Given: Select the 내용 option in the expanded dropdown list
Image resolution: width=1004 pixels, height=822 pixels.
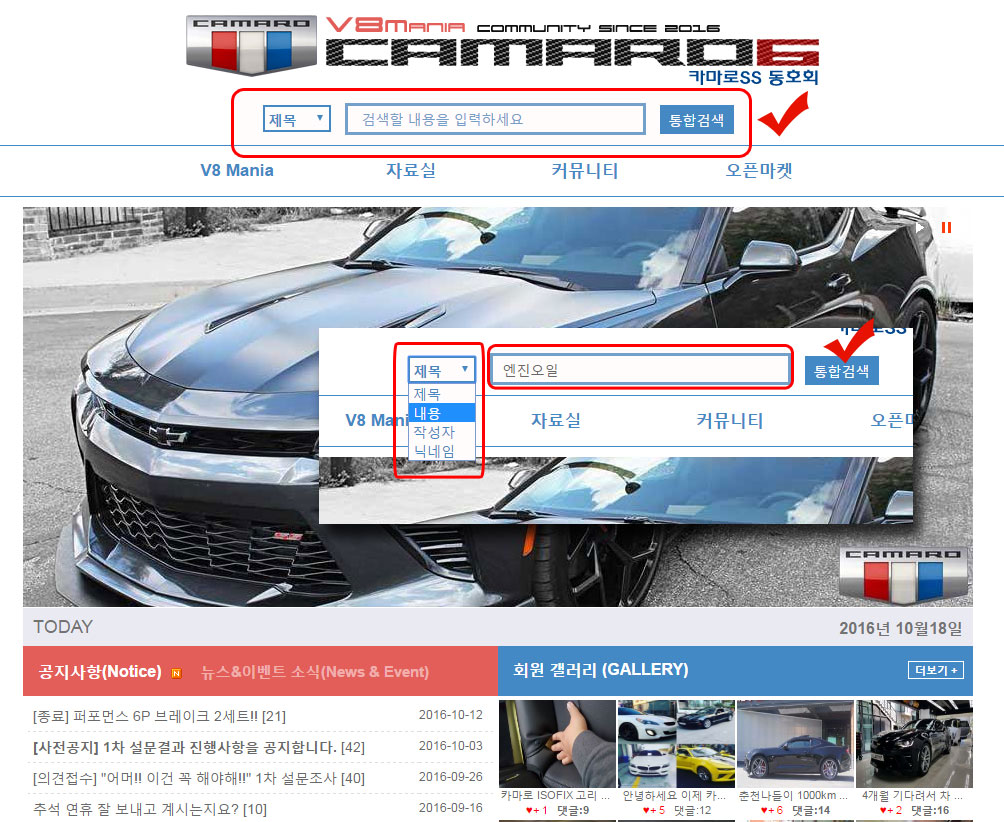Looking at the screenshot, I should coord(442,413).
